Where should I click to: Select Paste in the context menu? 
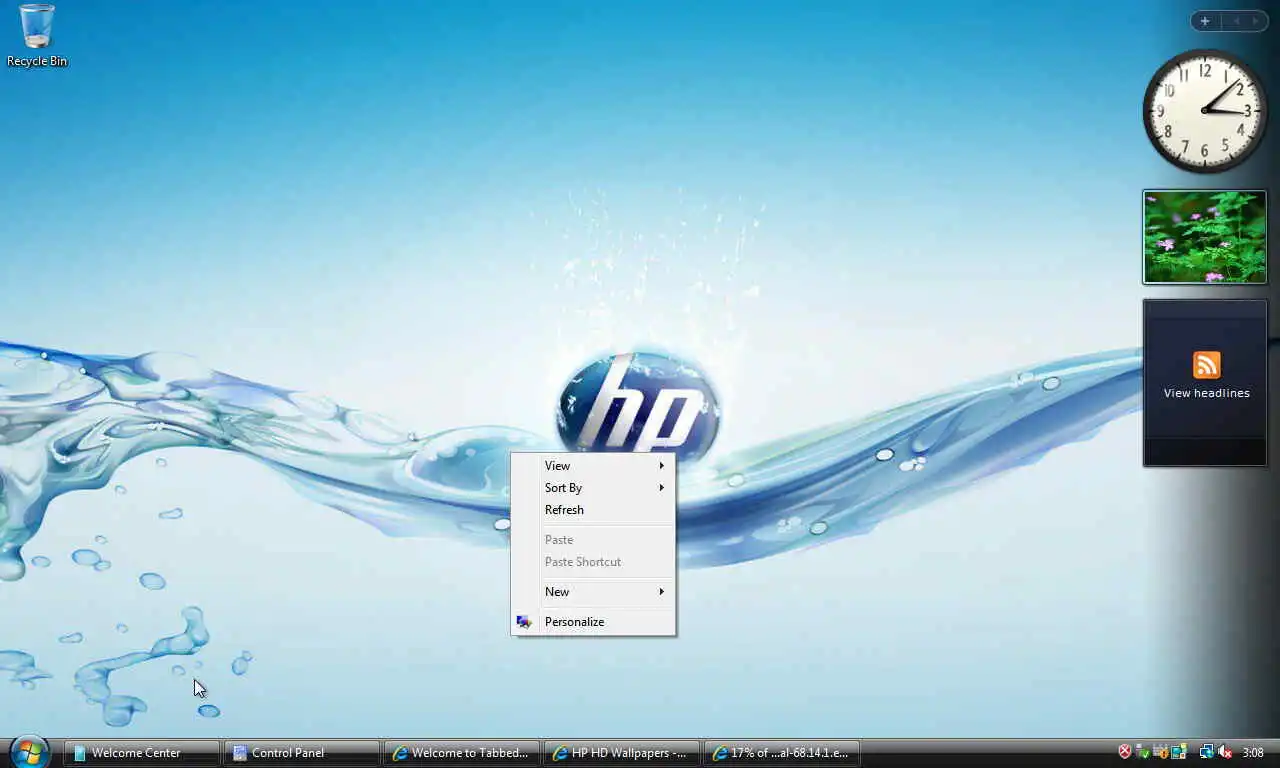coord(593,540)
